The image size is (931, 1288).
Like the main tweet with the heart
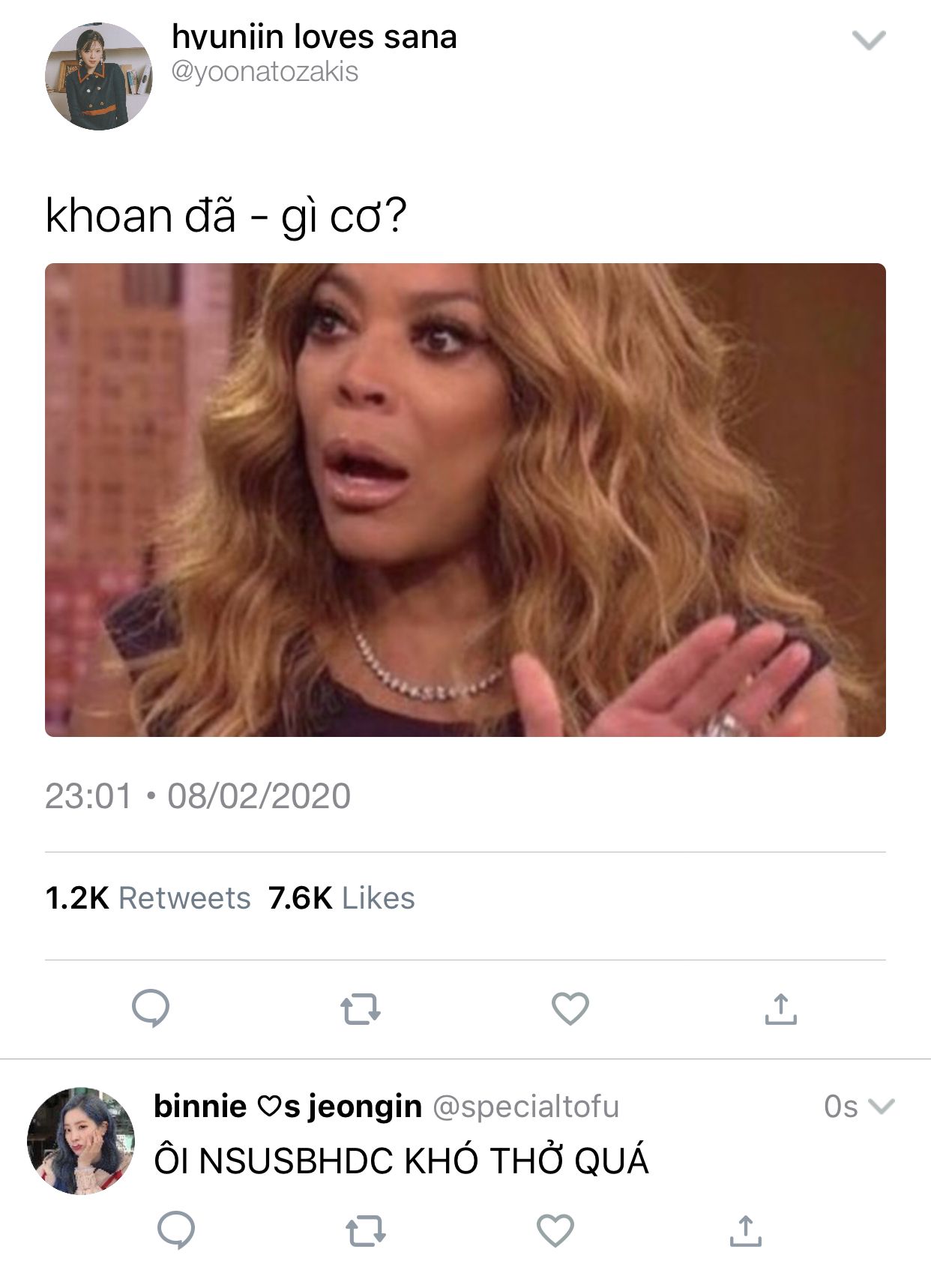pyautogui.click(x=570, y=1008)
